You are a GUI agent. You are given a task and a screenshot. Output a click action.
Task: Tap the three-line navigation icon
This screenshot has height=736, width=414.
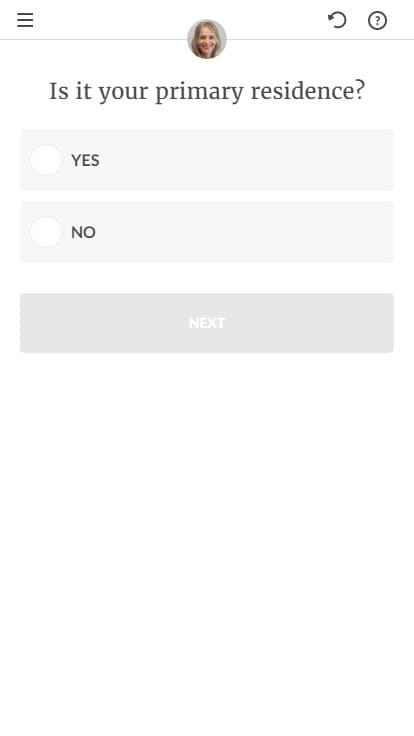[x=25, y=20]
